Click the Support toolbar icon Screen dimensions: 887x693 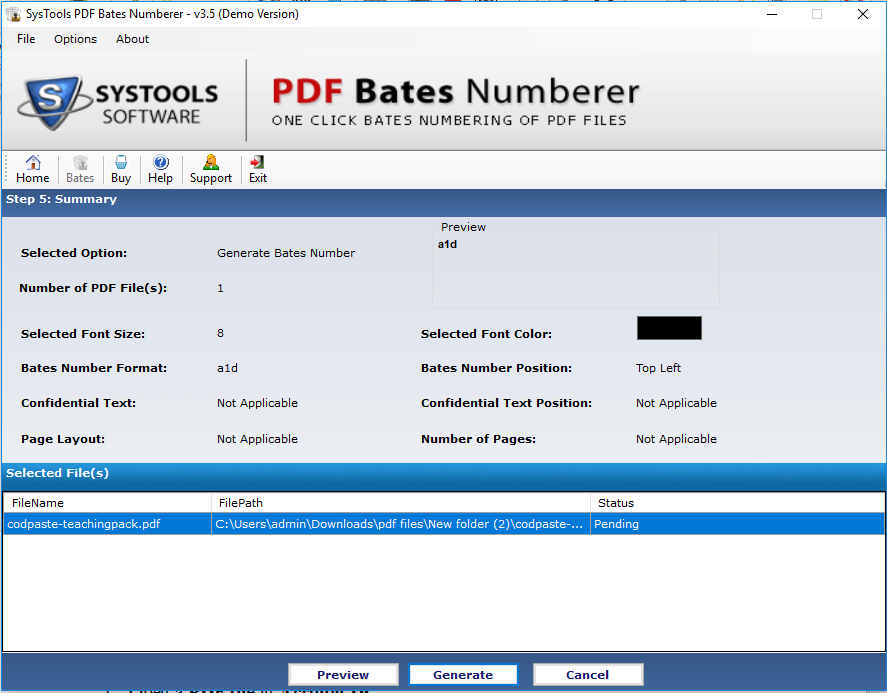point(210,169)
